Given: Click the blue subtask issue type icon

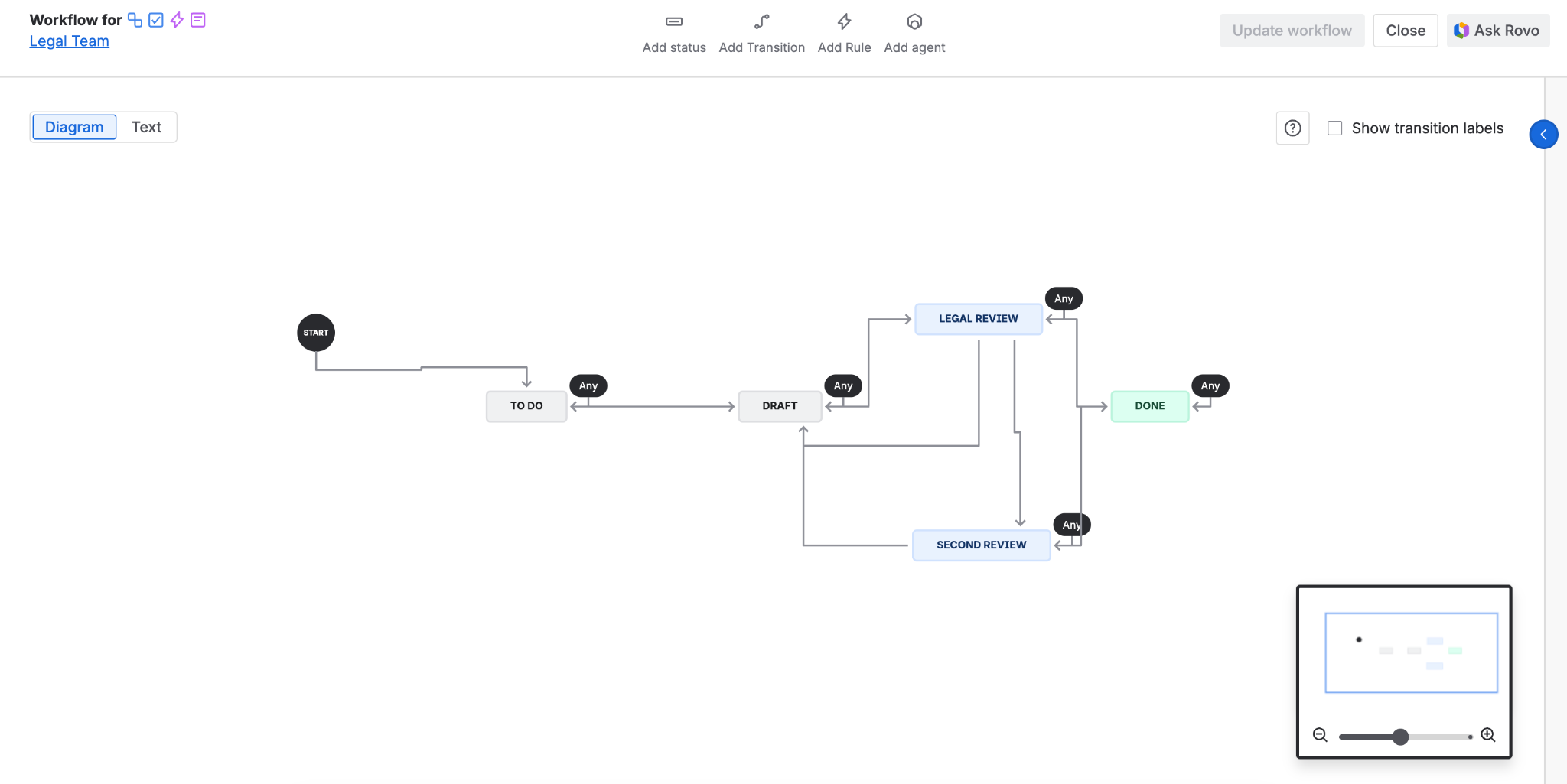Looking at the screenshot, I should point(135,20).
